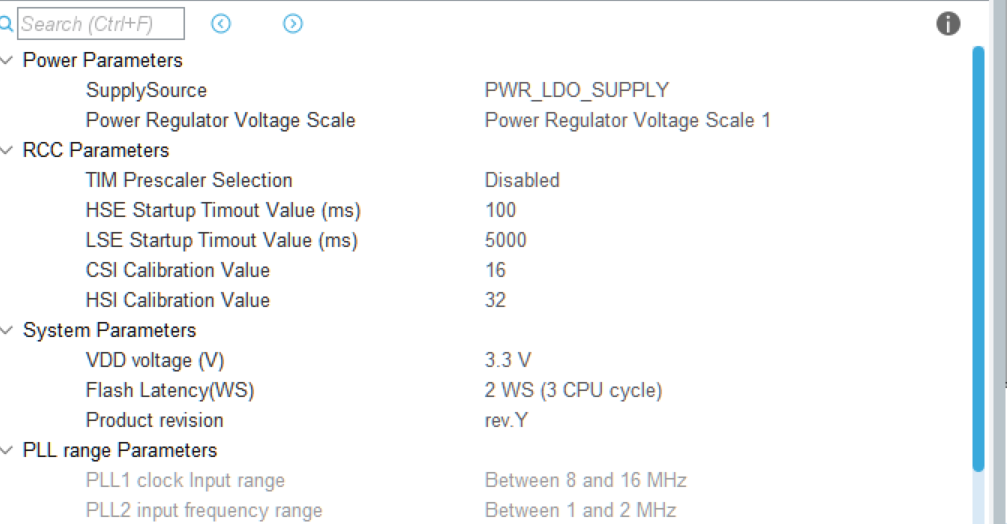1007x524 pixels.
Task: Collapse the Power Parameters section
Action: [7, 60]
